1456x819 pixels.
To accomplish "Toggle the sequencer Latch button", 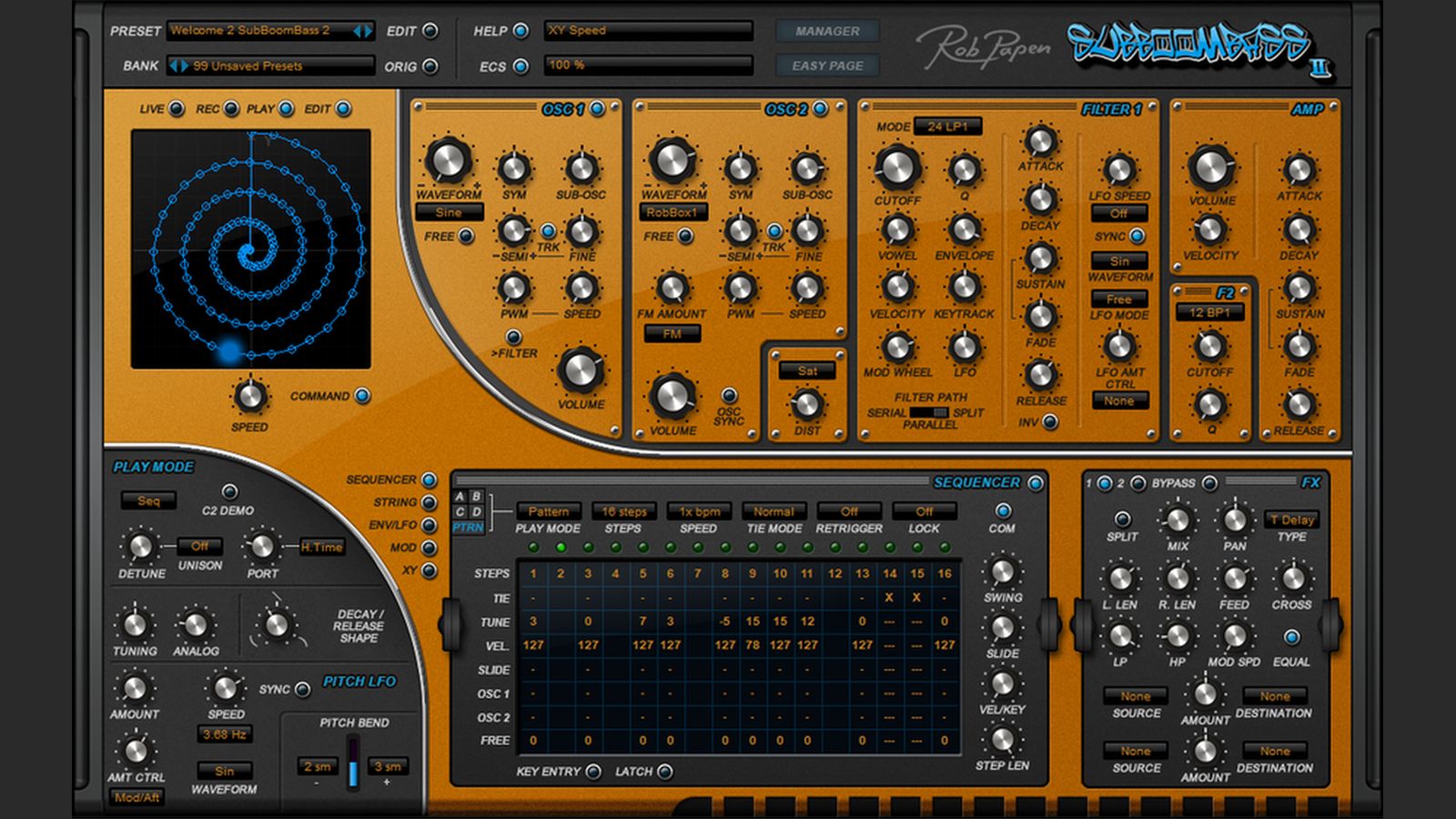I will point(665,772).
